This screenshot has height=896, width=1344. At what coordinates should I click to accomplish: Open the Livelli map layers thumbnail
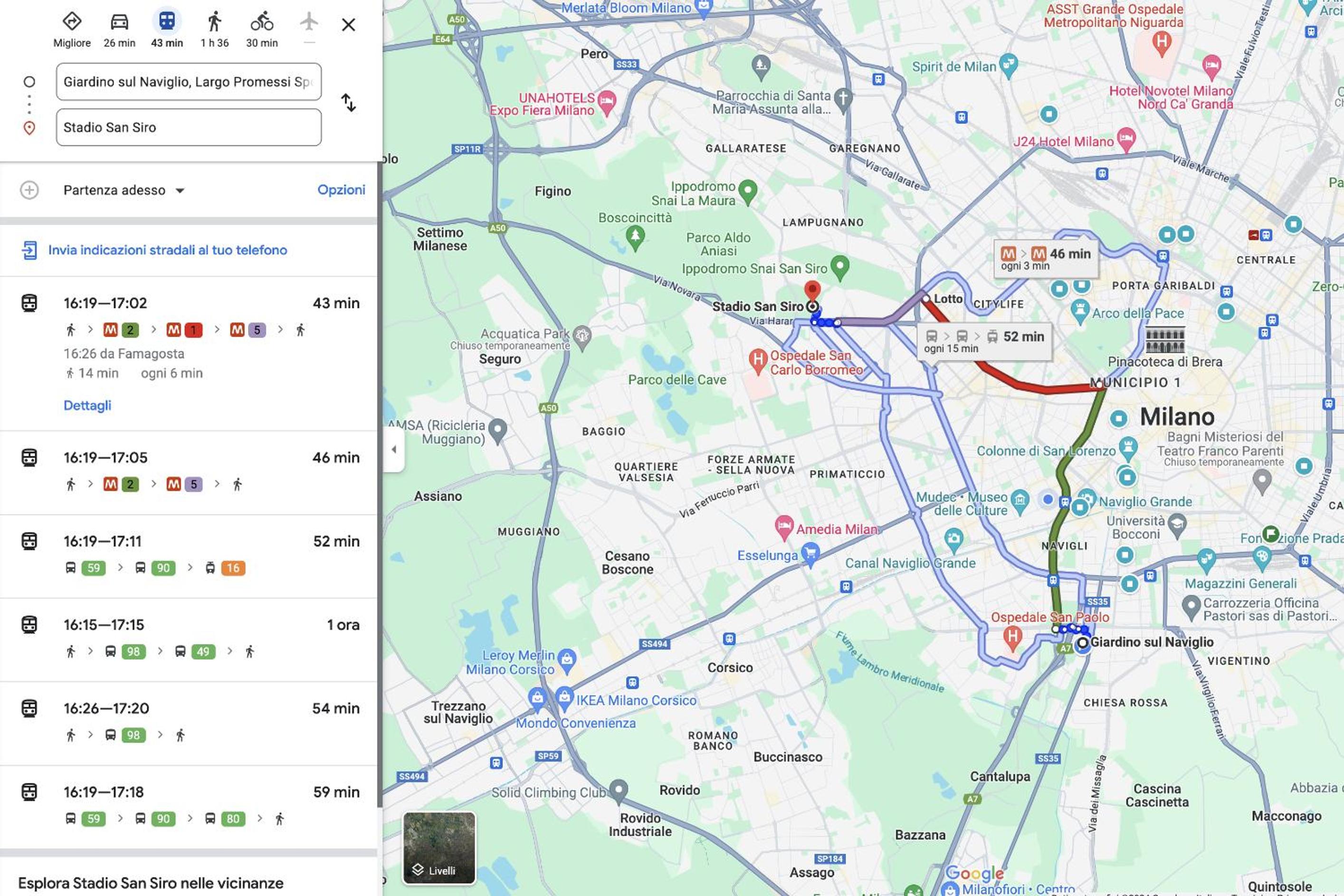click(x=439, y=848)
